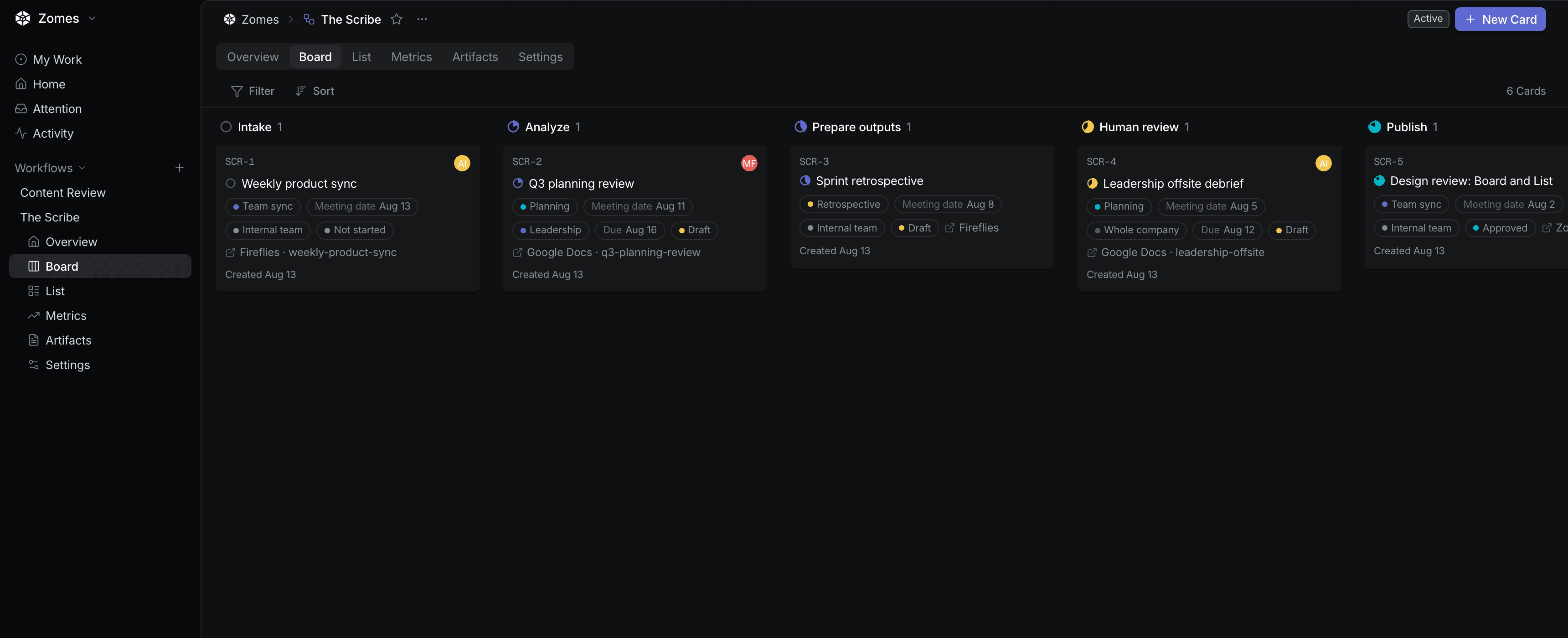
Task: Toggle status circle of Weekly product sync
Action: 231,183
